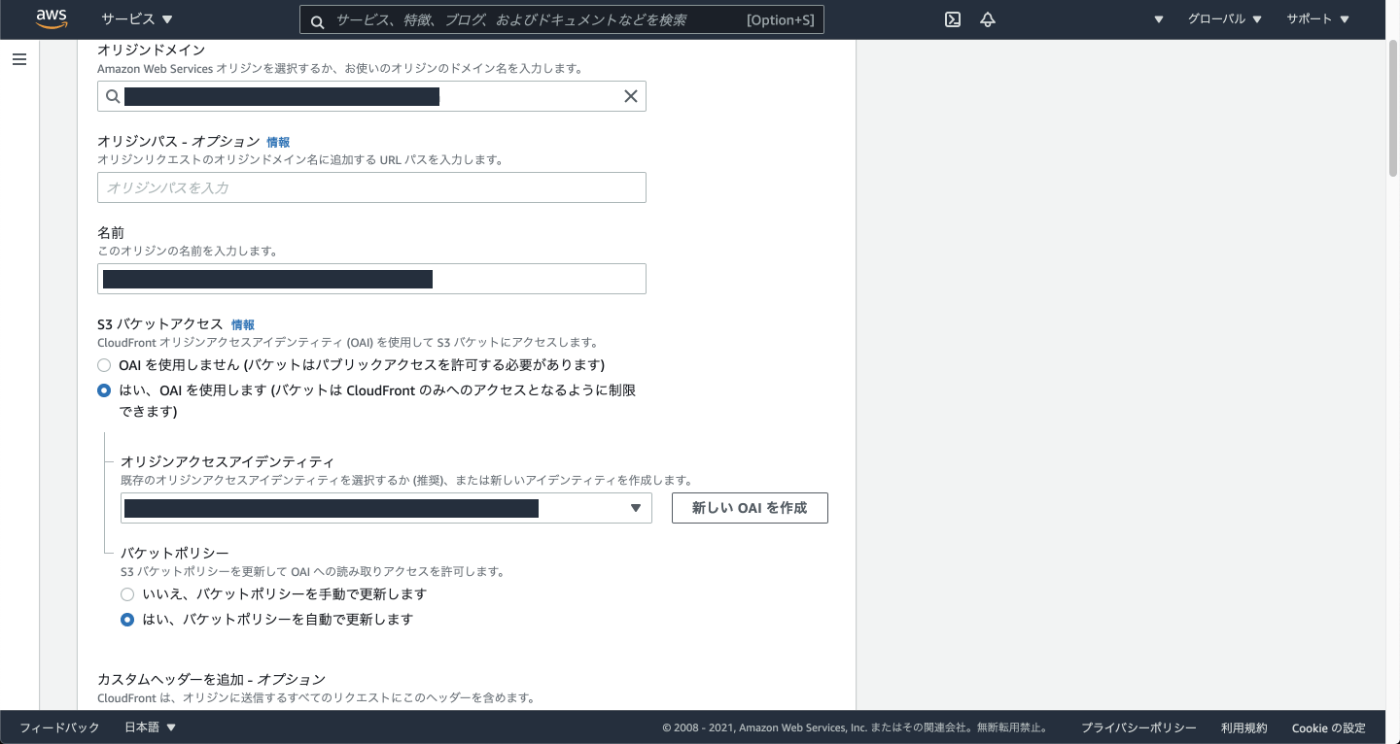Open the 日本語 language selector
Image resolution: width=1400 pixels, height=744 pixels.
click(x=150, y=728)
